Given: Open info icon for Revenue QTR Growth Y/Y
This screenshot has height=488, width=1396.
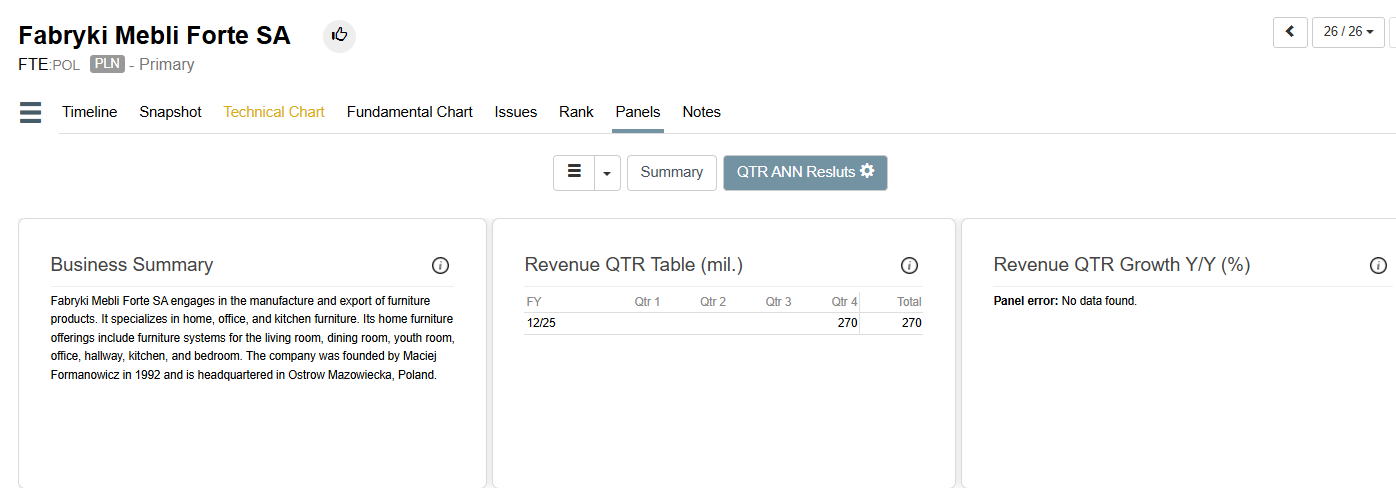Looking at the screenshot, I should point(1378,265).
